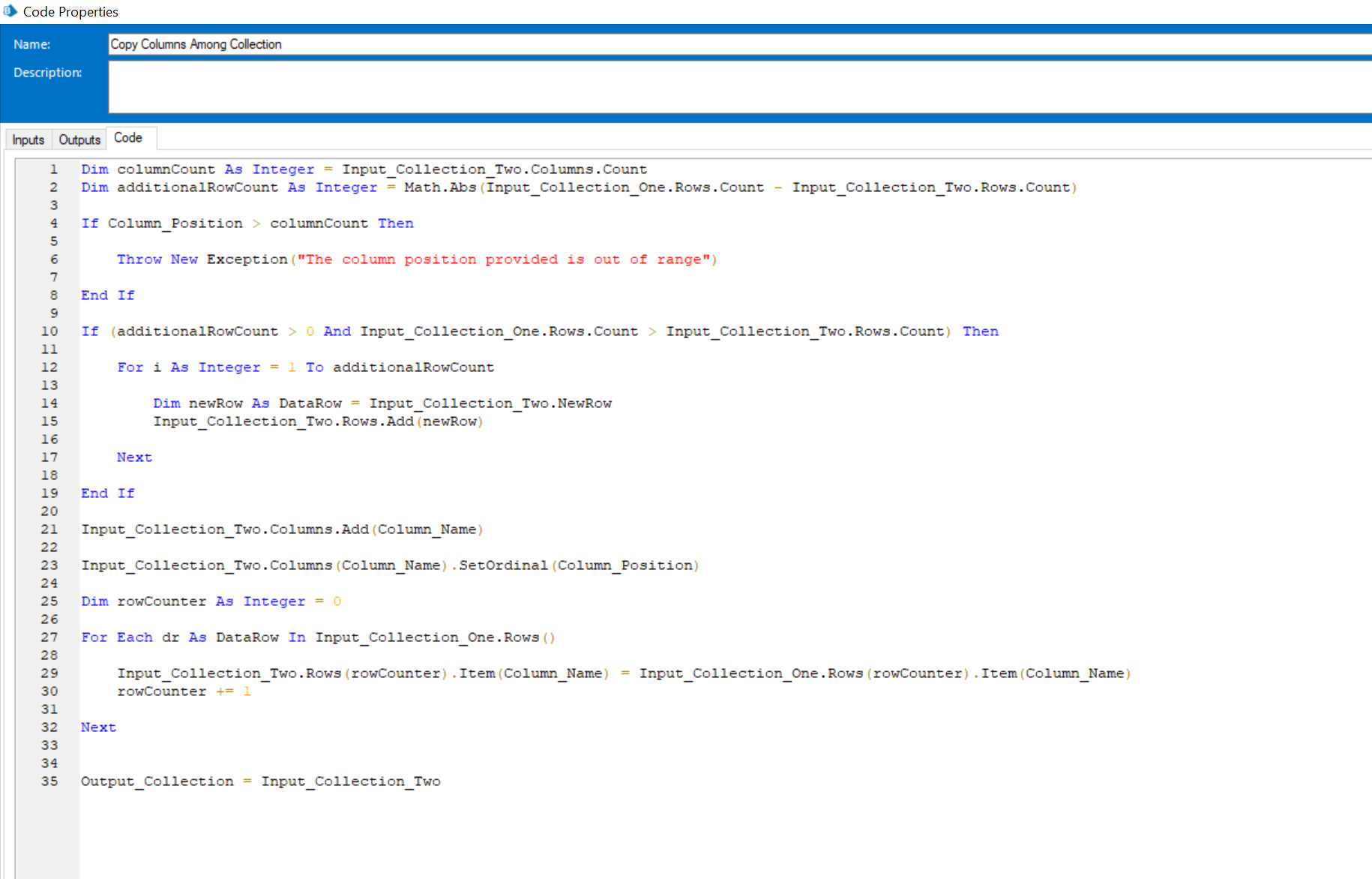
Task: Place cursor at End If on line 8
Action: tap(107, 295)
